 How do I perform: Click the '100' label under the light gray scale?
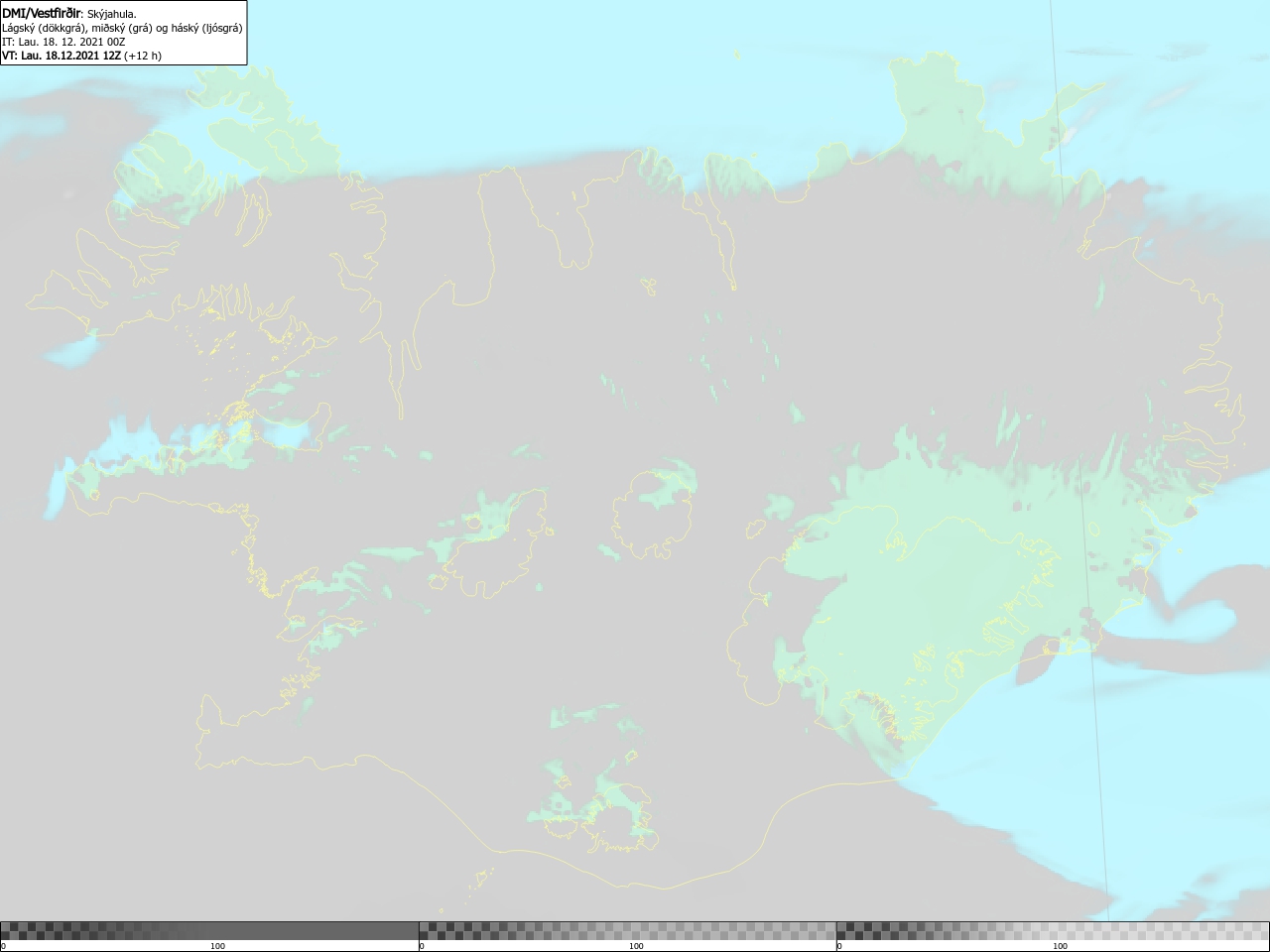(x=1060, y=946)
